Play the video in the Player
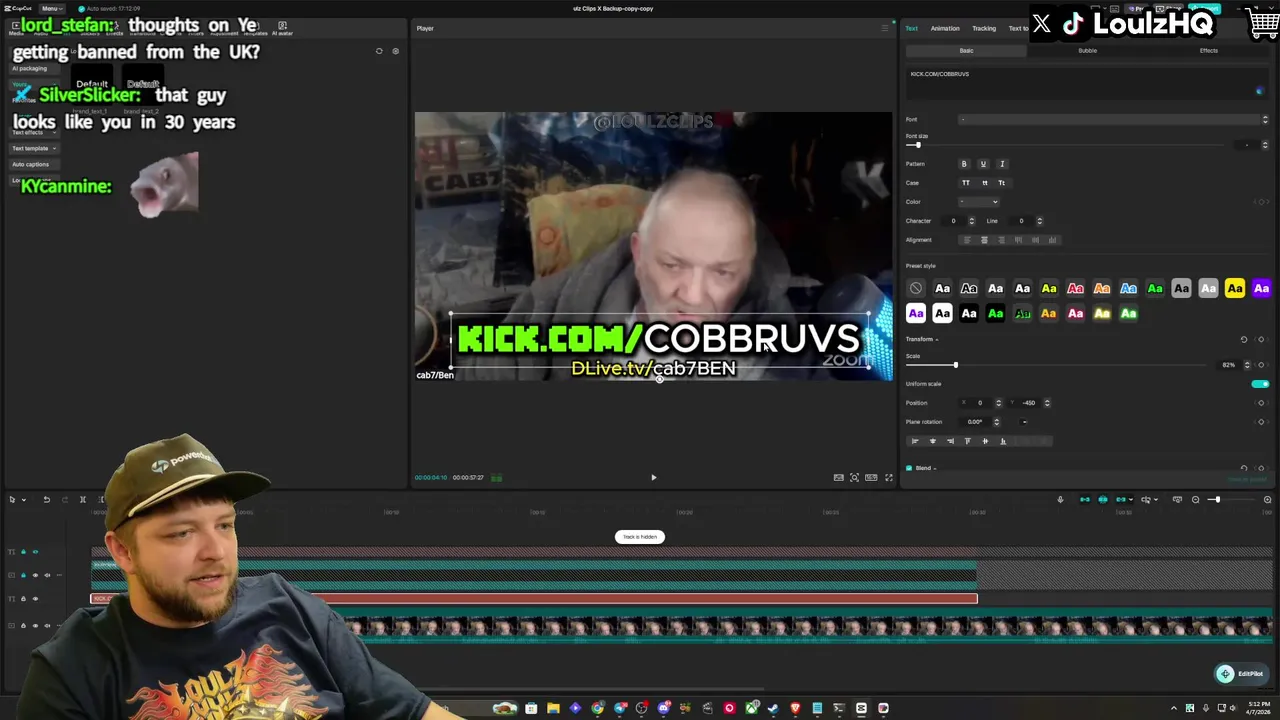This screenshot has width=1280, height=720. [654, 478]
